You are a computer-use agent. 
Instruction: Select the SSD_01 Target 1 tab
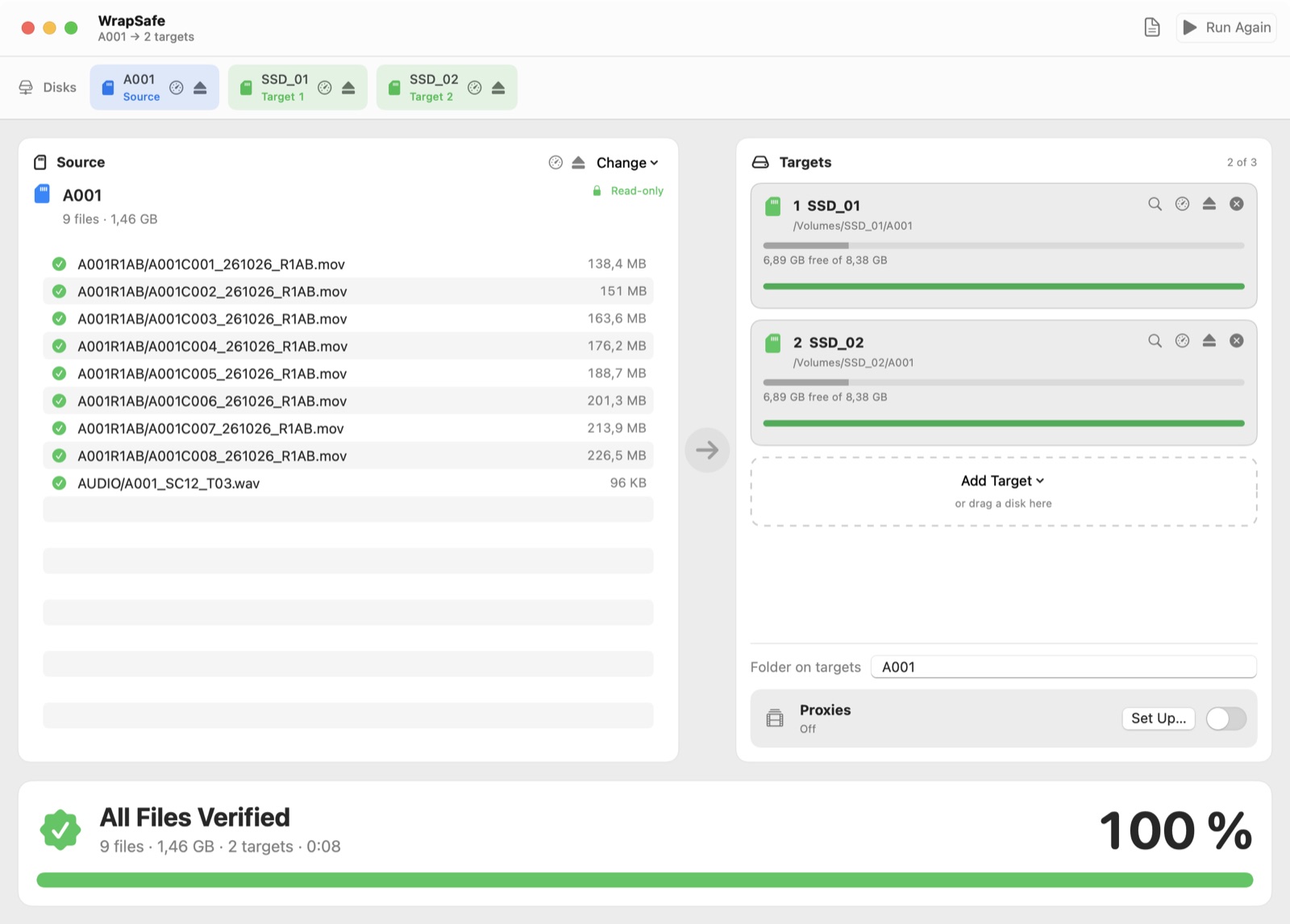point(298,87)
